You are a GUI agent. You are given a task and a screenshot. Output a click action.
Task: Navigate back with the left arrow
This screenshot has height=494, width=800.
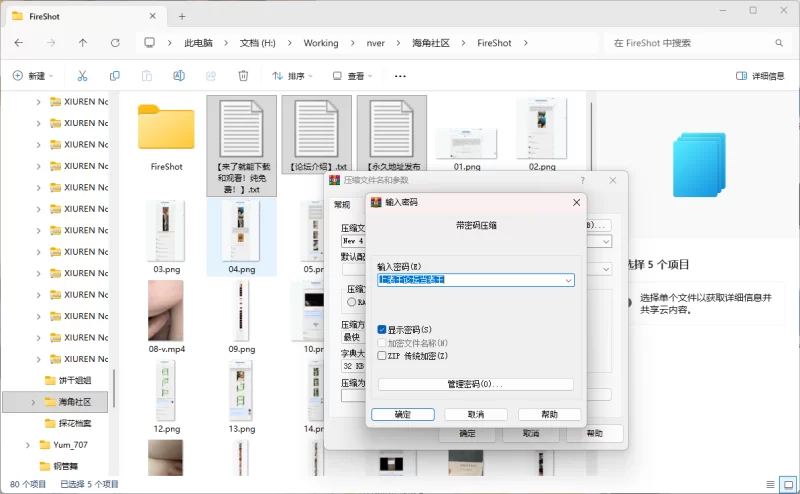[19, 43]
